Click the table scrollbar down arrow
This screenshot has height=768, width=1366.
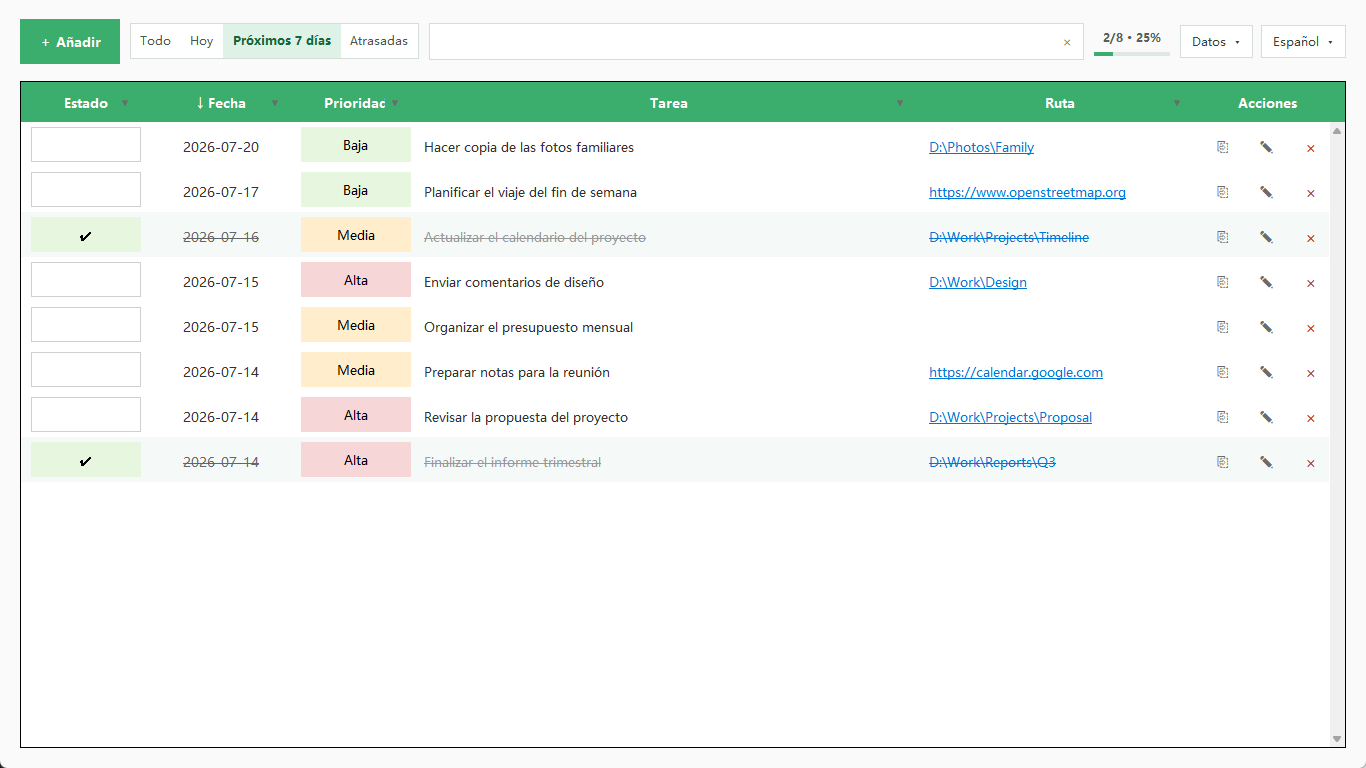(1337, 739)
